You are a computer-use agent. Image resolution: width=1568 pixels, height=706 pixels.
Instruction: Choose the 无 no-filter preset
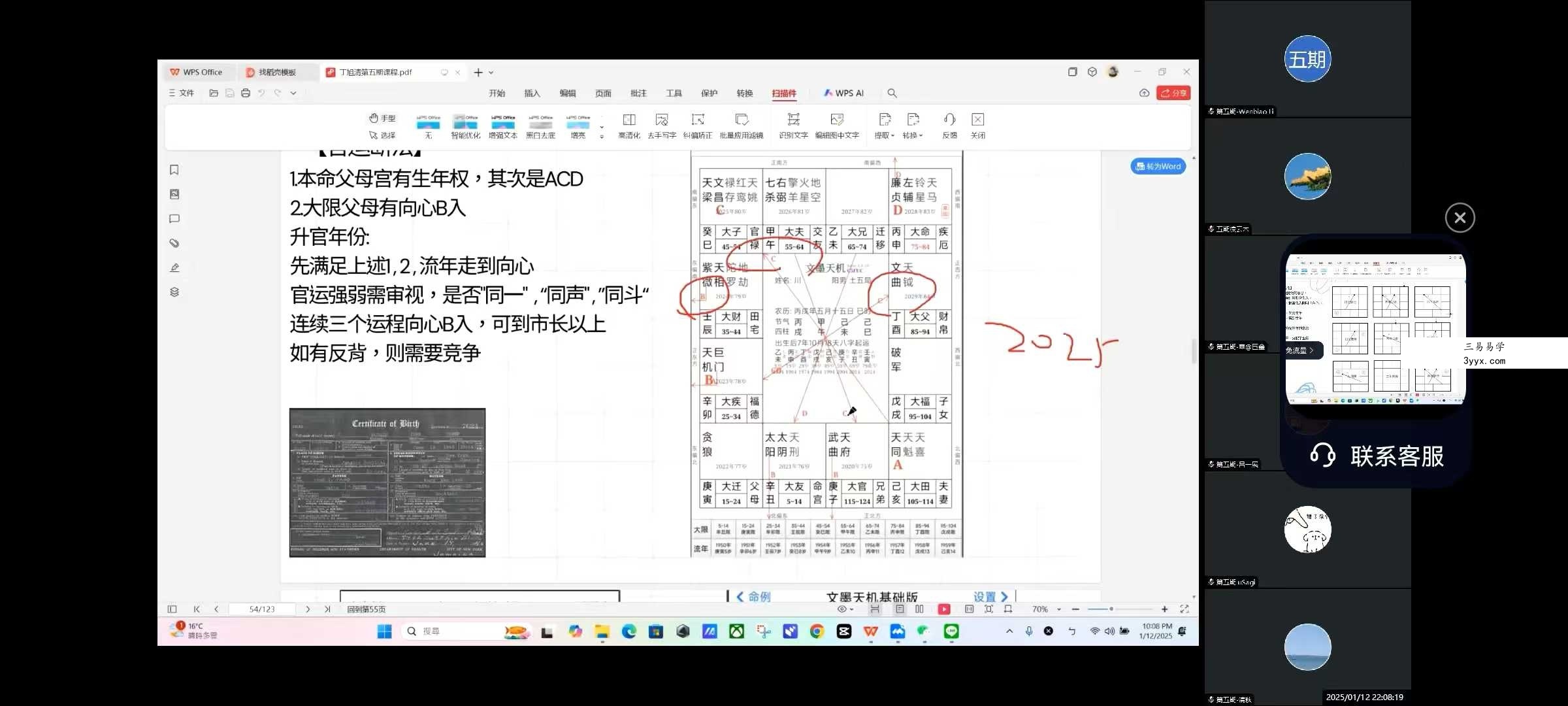coord(428,127)
